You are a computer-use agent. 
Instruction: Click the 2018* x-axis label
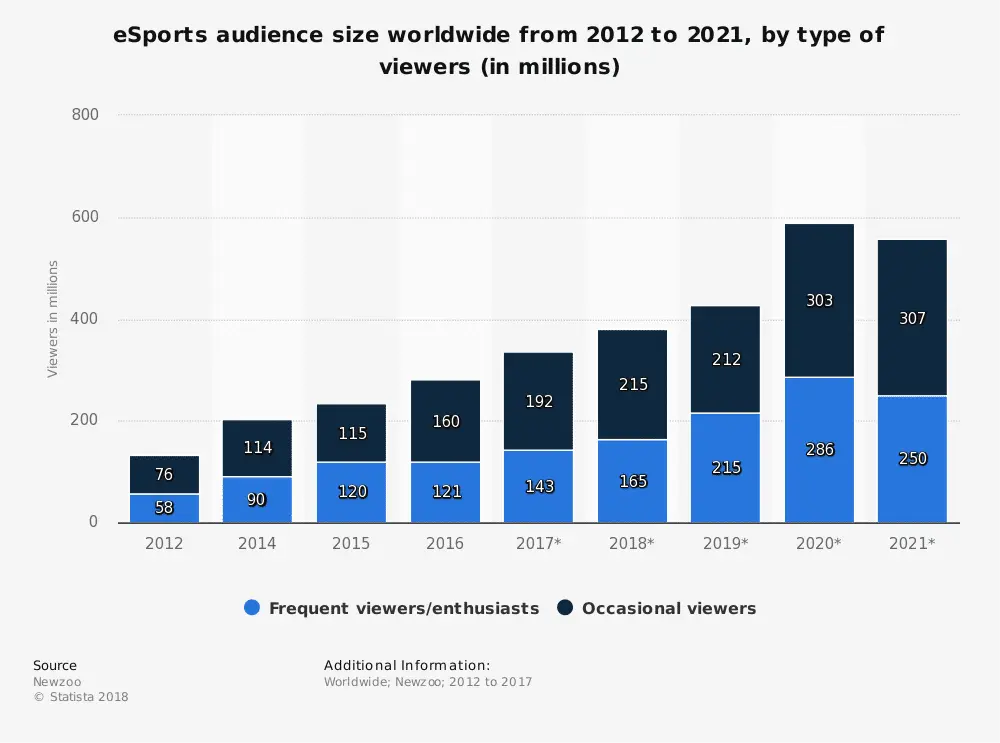(x=631, y=543)
